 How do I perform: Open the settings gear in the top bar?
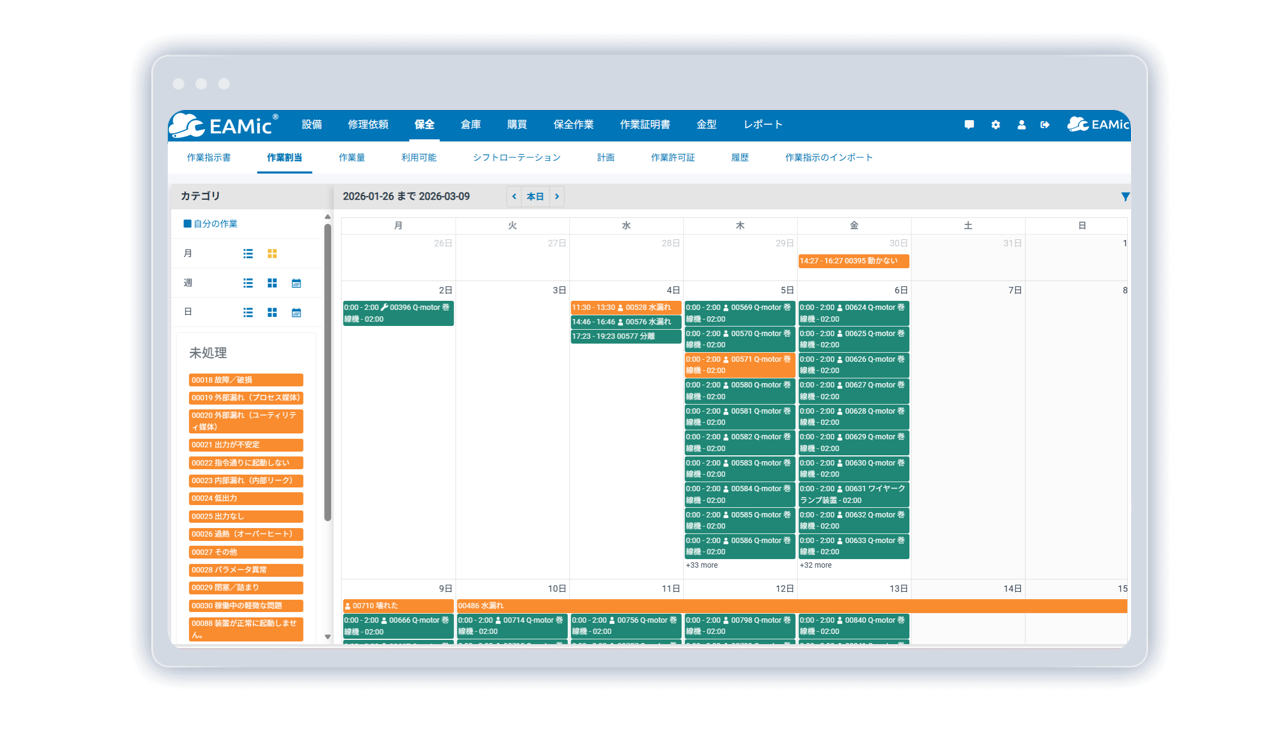[996, 124]
